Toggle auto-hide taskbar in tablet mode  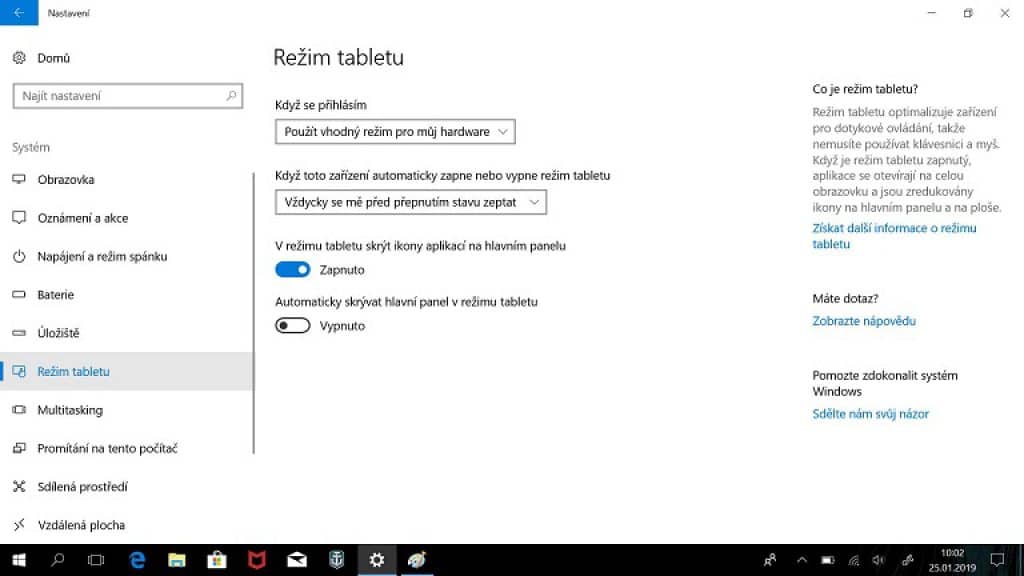tap(293, 326)
